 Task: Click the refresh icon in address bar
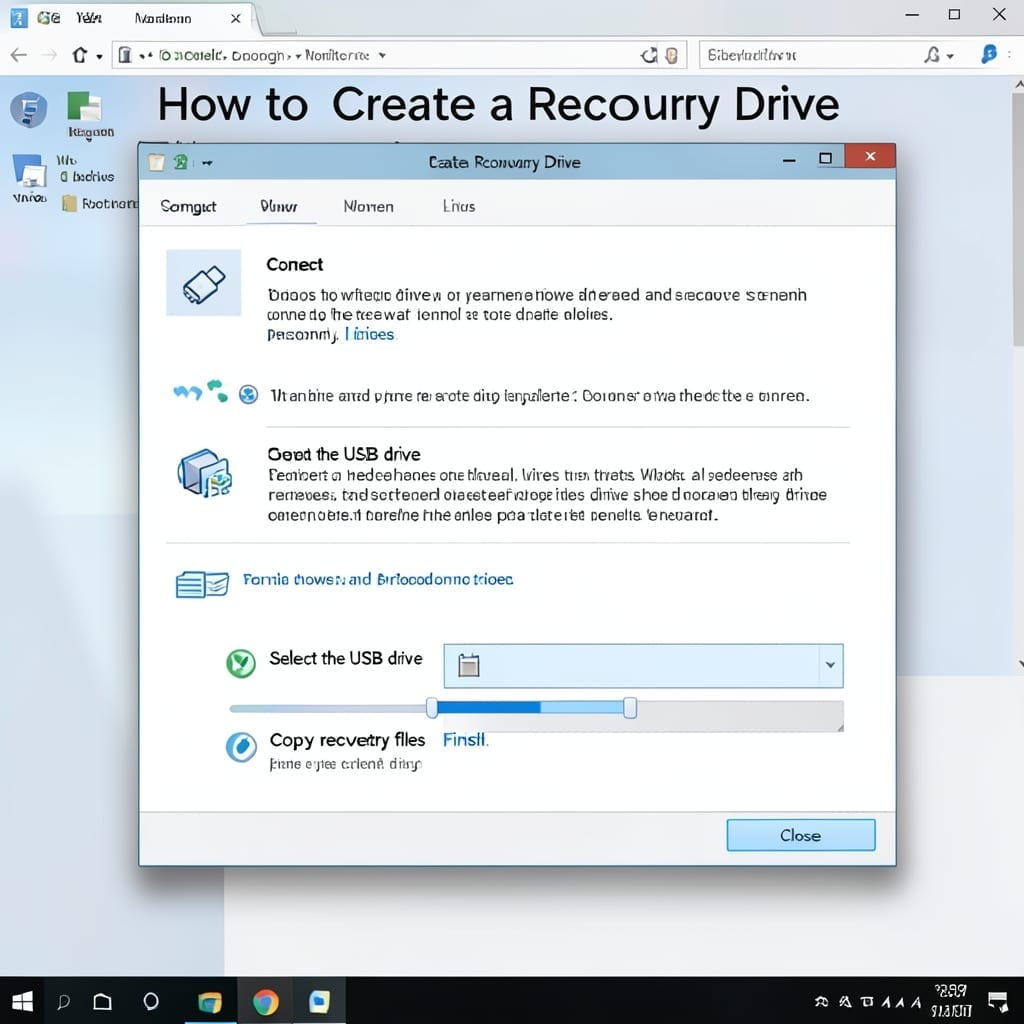(x=648, y=56)
